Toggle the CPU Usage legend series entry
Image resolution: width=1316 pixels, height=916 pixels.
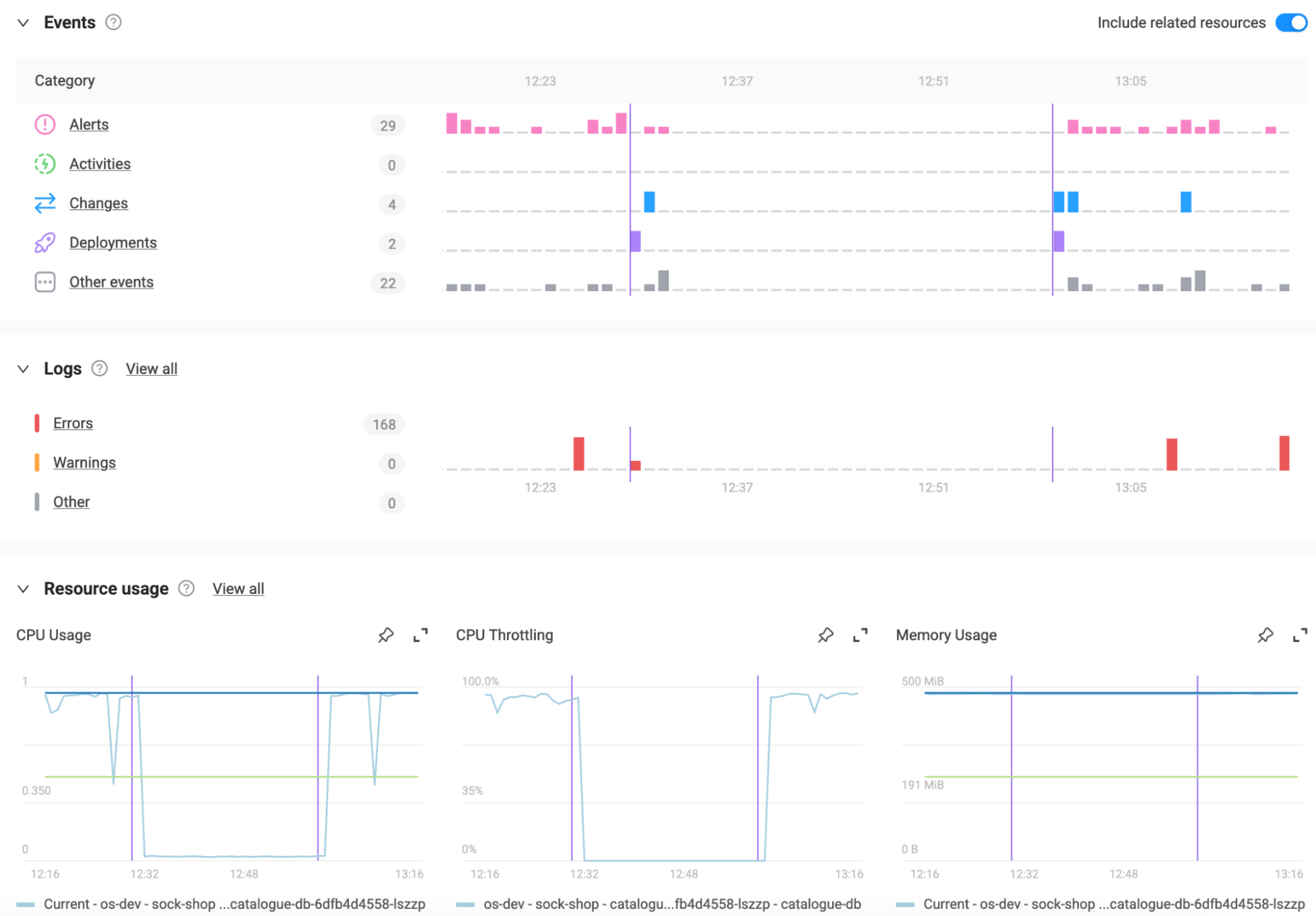pos(221,904)
